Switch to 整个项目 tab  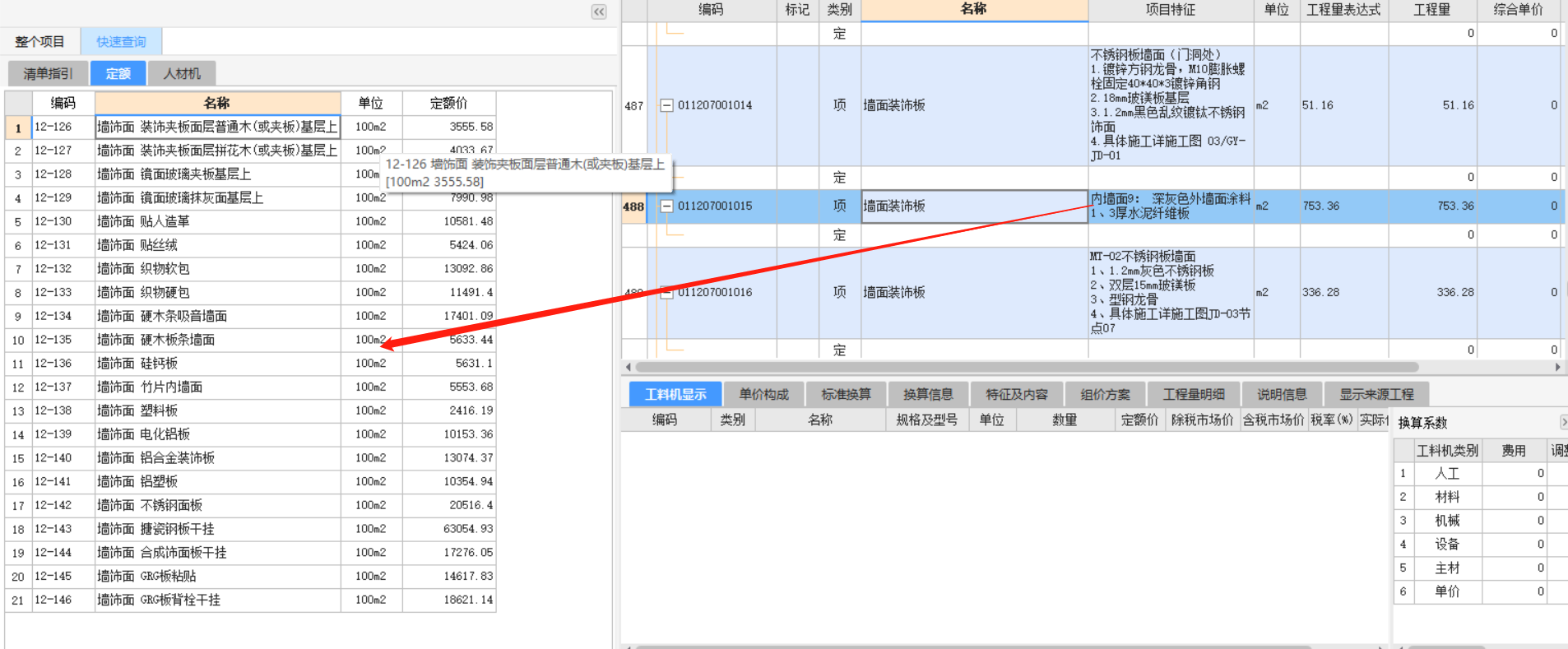tap(39, 41)
